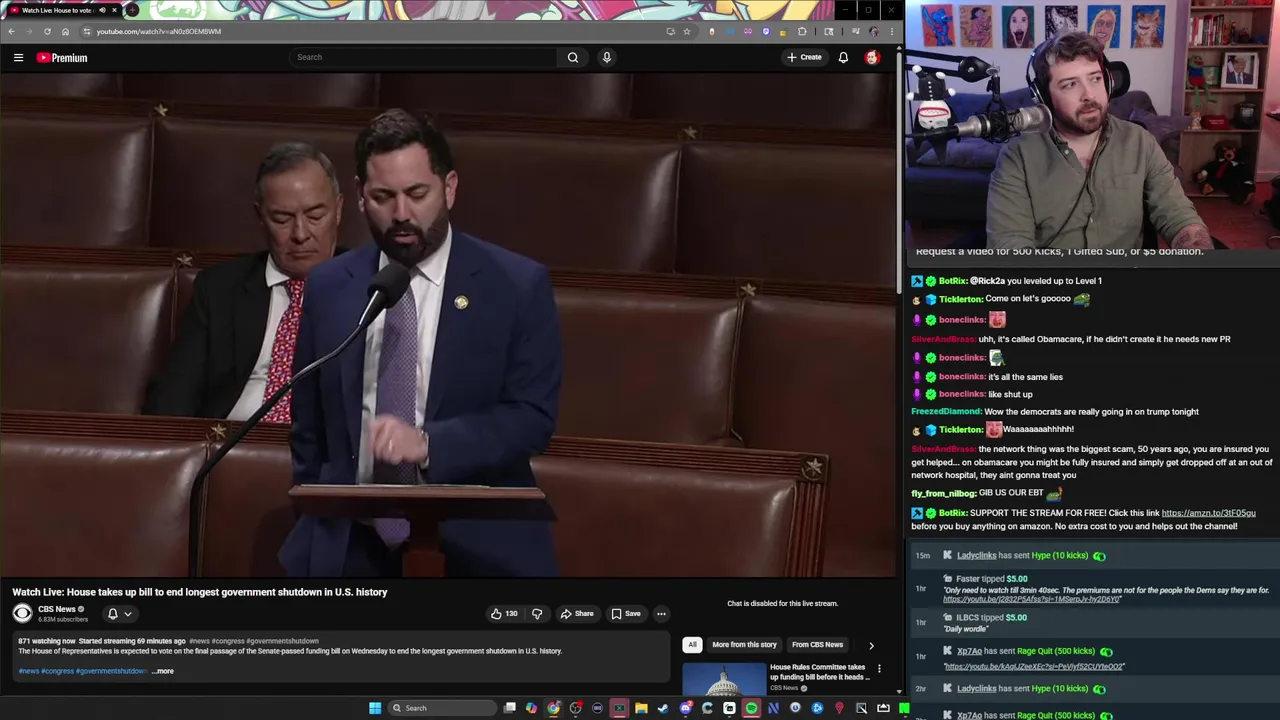Open Windows Start menu
1280x720 pixels.
[375, 708]
